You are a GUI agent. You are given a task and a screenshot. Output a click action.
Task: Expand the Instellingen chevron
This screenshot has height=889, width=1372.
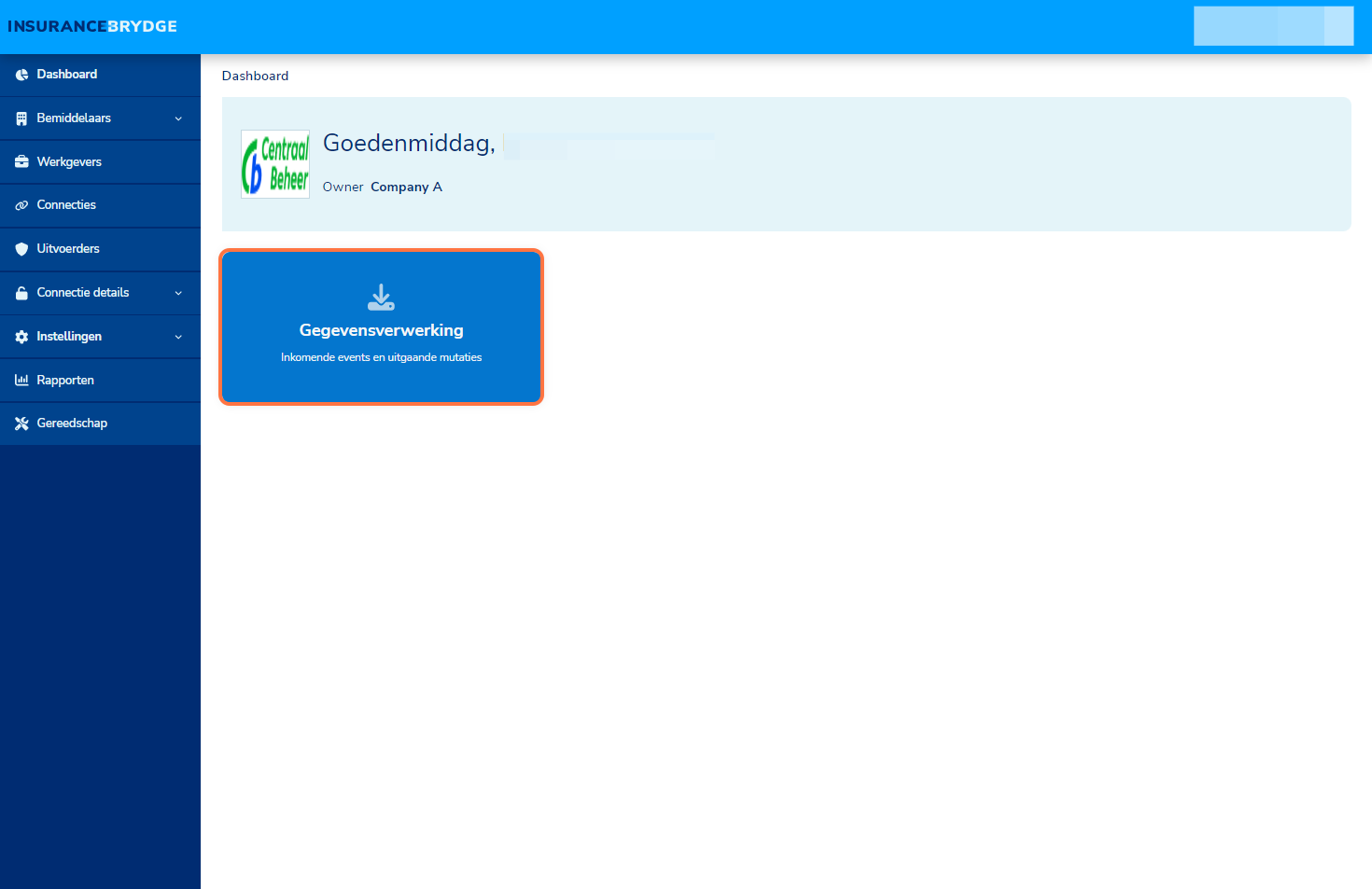click(x=178, y=337)
